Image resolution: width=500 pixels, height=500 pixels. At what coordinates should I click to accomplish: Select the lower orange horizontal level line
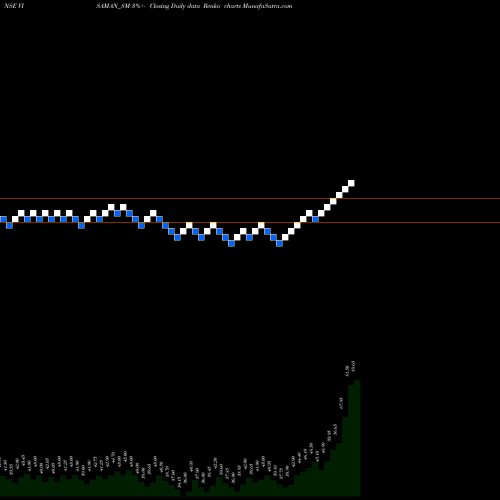click(250, 222)
